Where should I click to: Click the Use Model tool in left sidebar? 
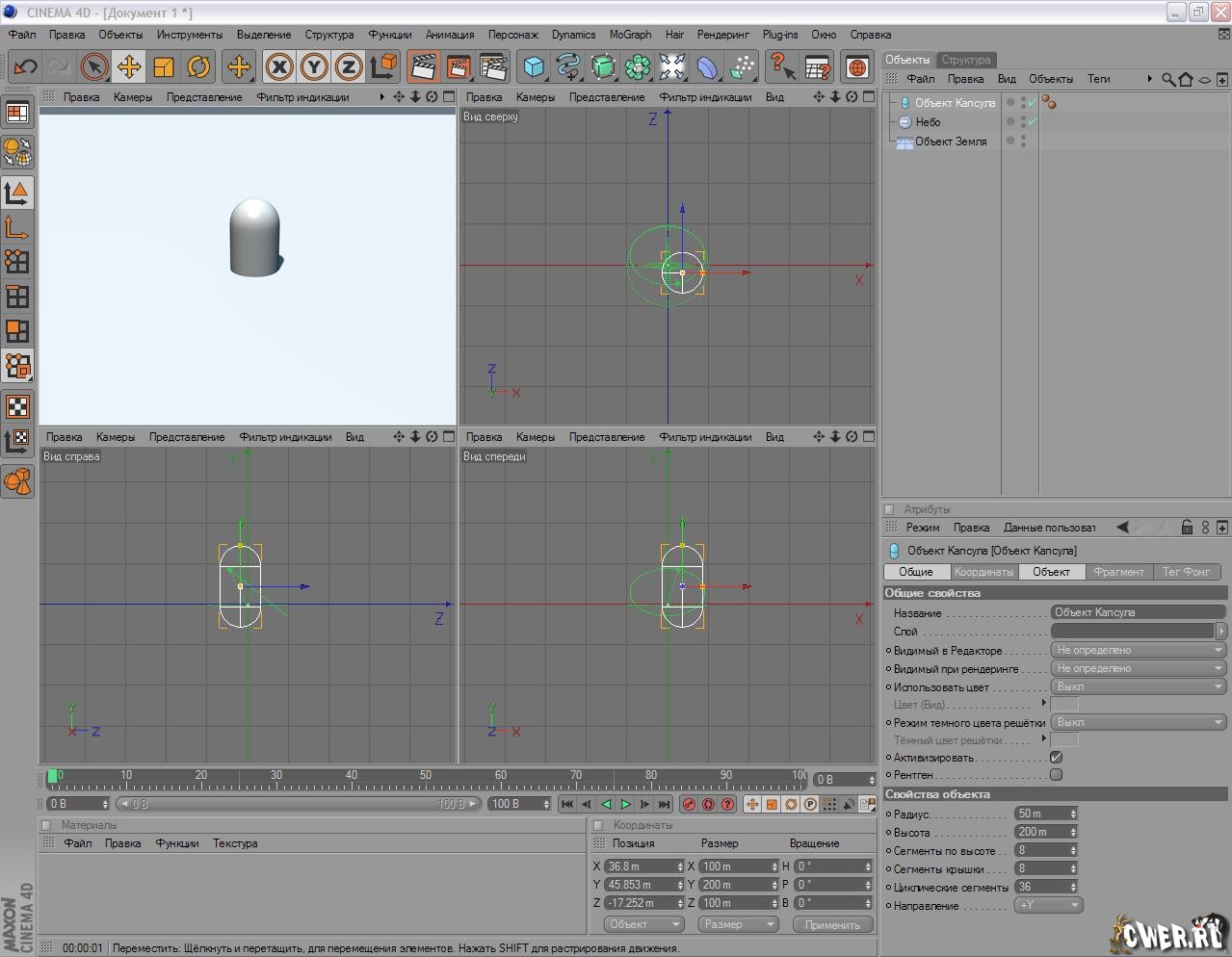[17, 193]
